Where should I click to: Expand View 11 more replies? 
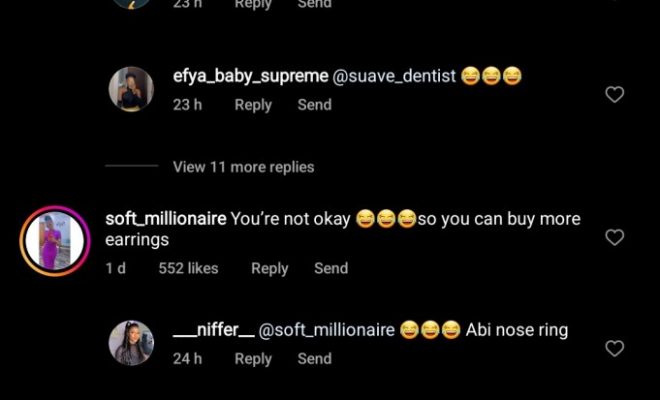coord(243,167)
